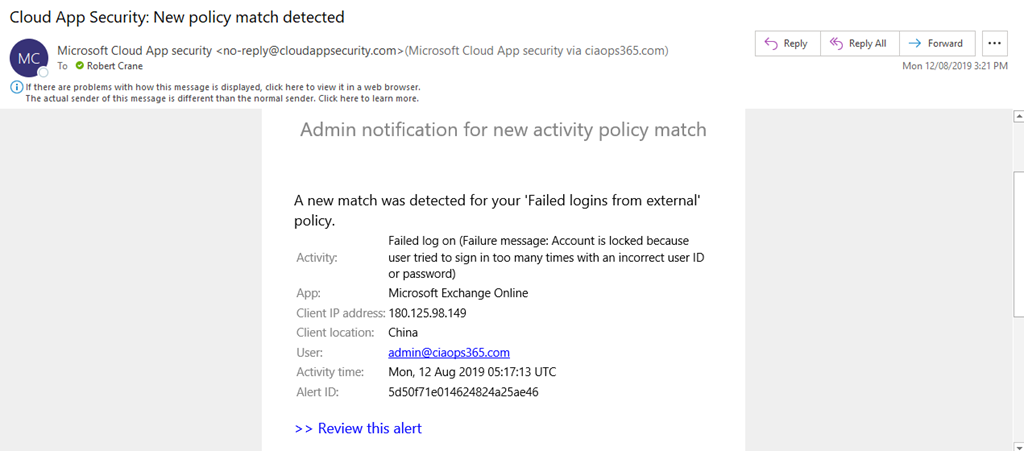Forward this email
The height and width of the screenshot is (451, 1024).
(x=936, y=44)
